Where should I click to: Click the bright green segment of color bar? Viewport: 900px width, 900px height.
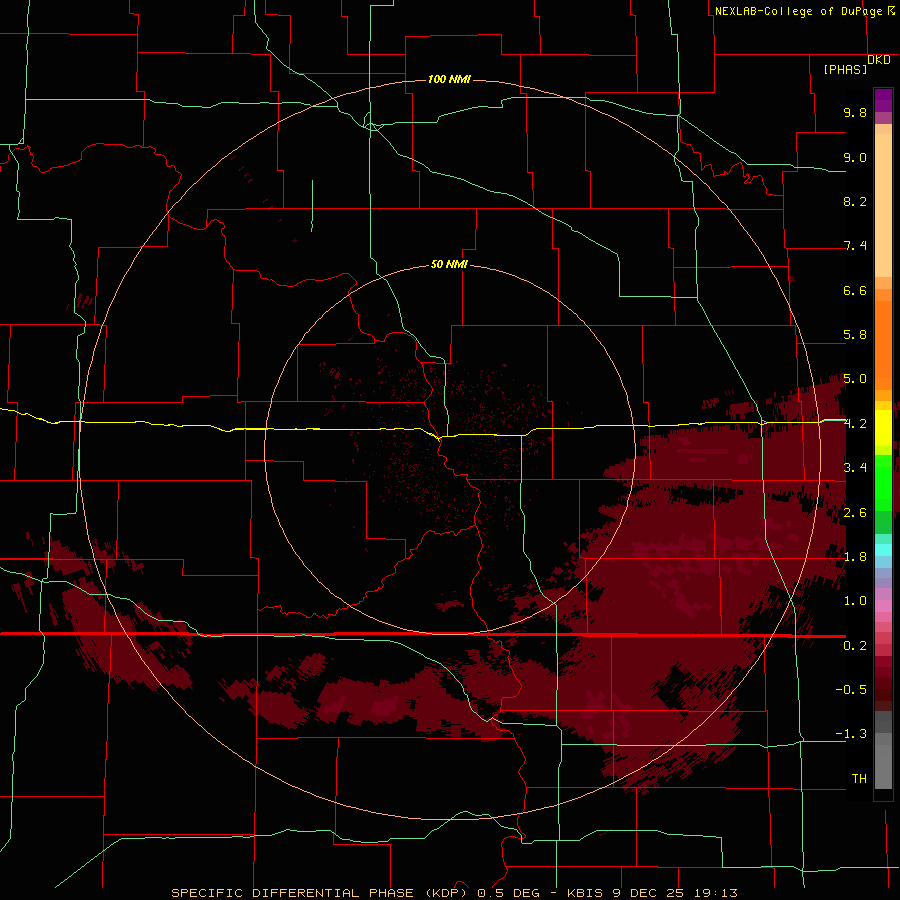pyautogui.click(x=883, y=483)
